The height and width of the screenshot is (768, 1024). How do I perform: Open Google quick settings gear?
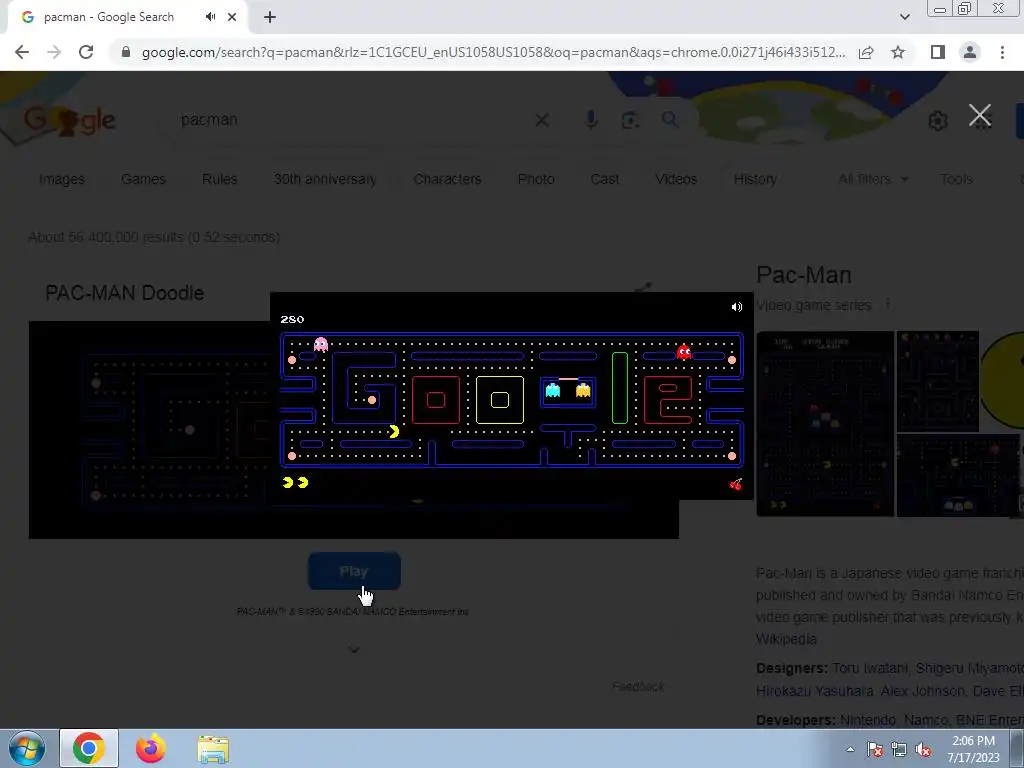[938, 120]
